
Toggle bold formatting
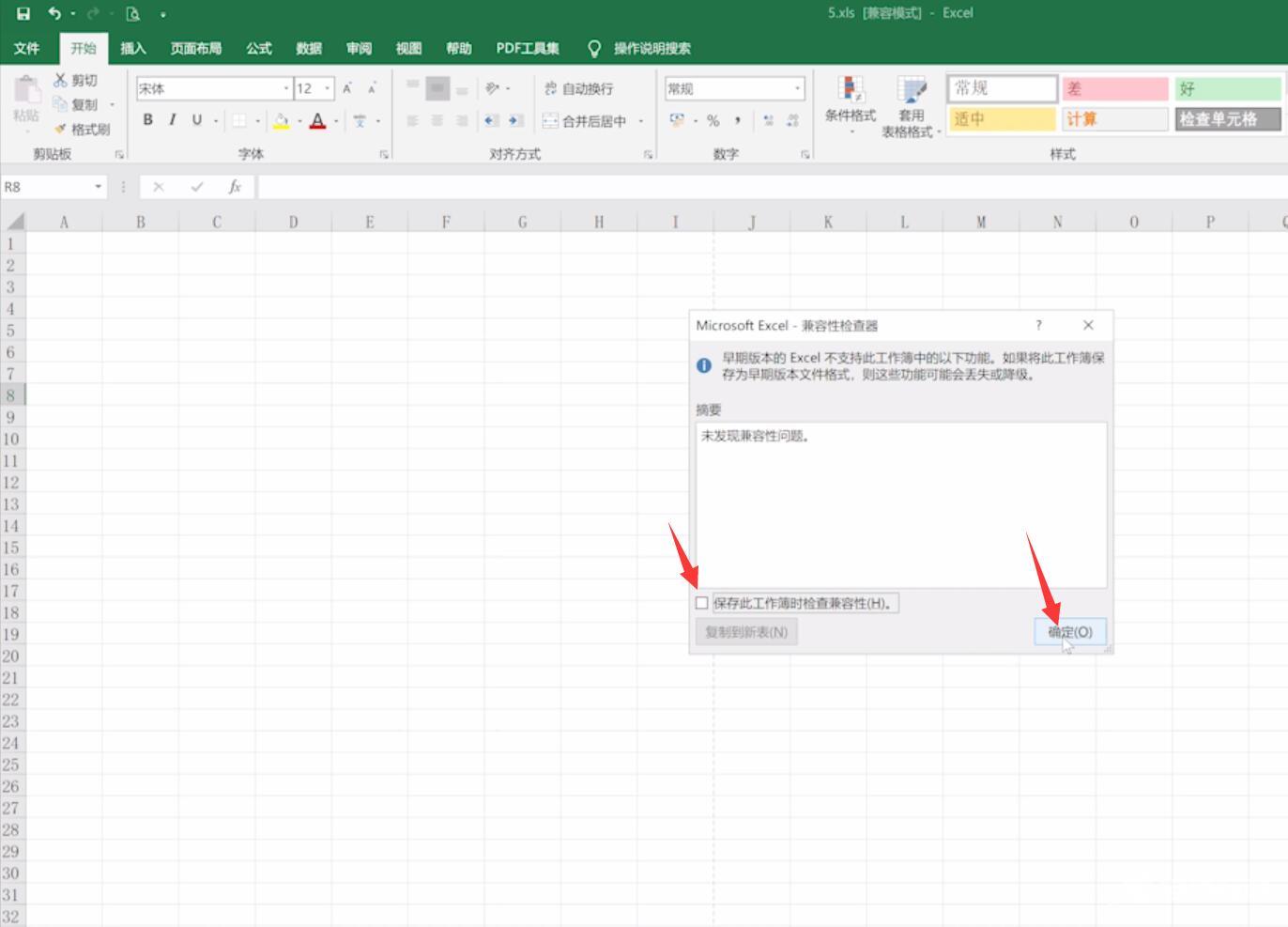pos(147,120)
